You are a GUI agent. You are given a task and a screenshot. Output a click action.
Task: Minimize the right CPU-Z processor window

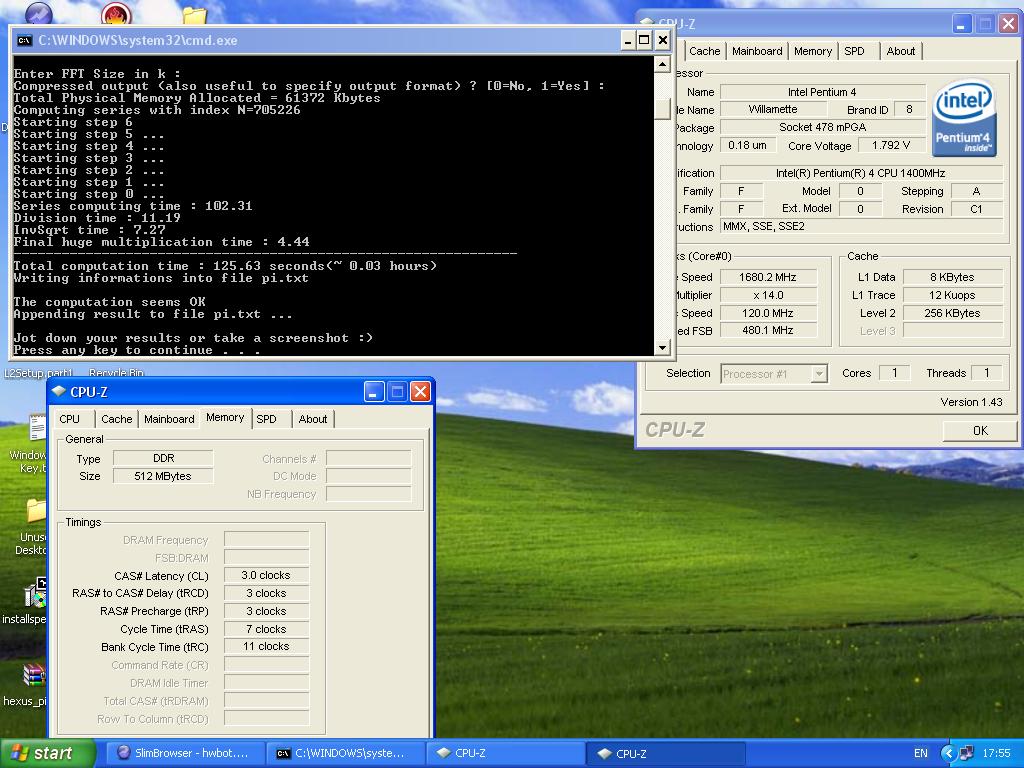(x=961, y=24)
